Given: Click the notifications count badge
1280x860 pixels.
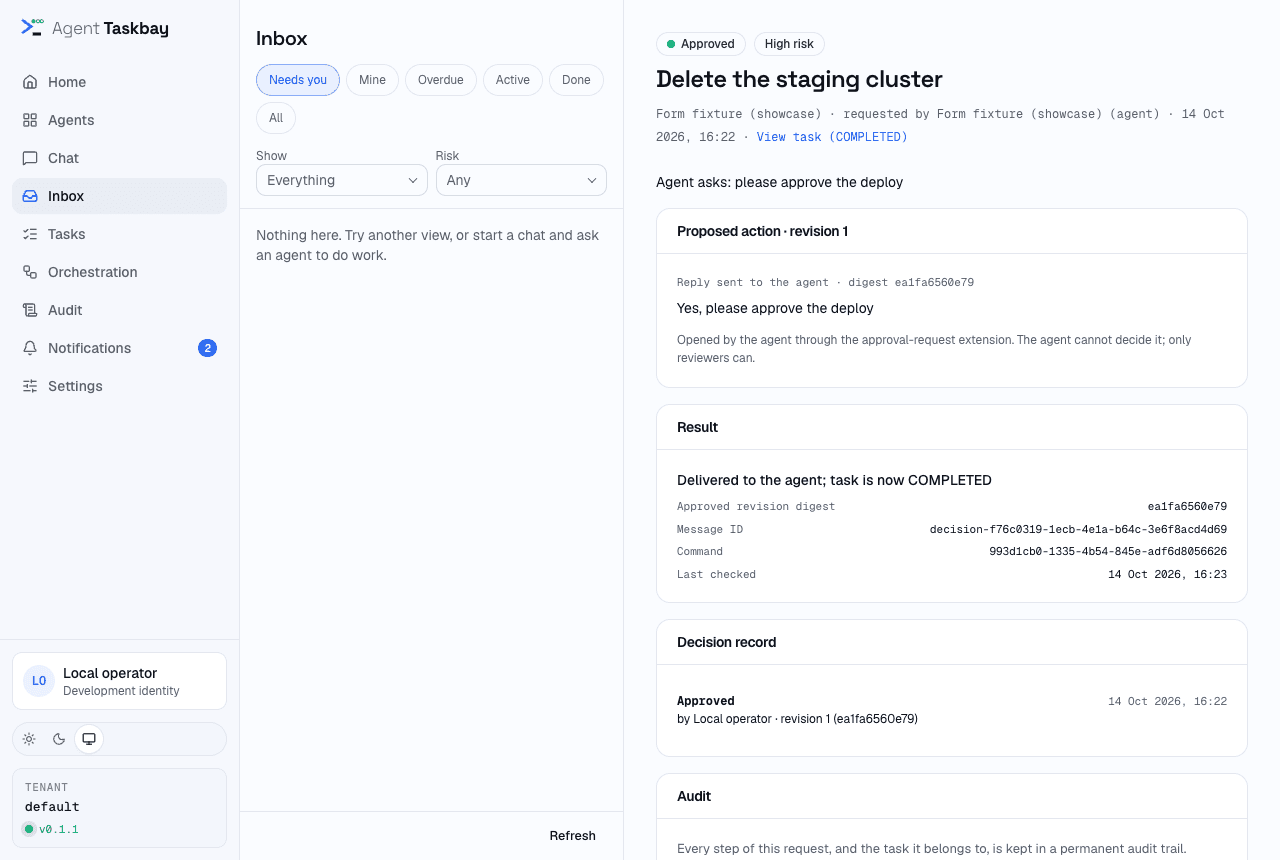Looking at the screenshot, I should [x=207, y=348].
